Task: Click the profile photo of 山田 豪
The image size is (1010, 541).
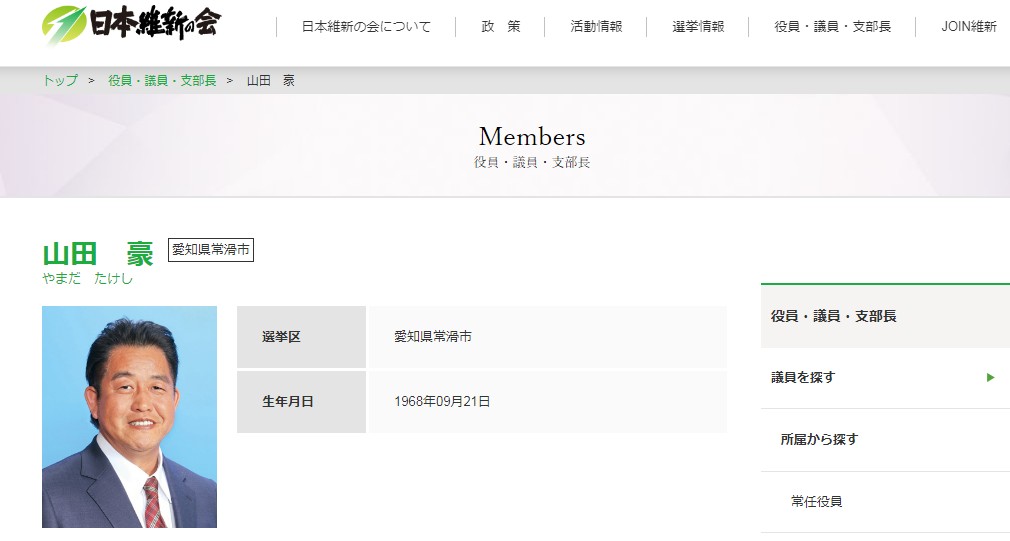Action: [129, 417]
